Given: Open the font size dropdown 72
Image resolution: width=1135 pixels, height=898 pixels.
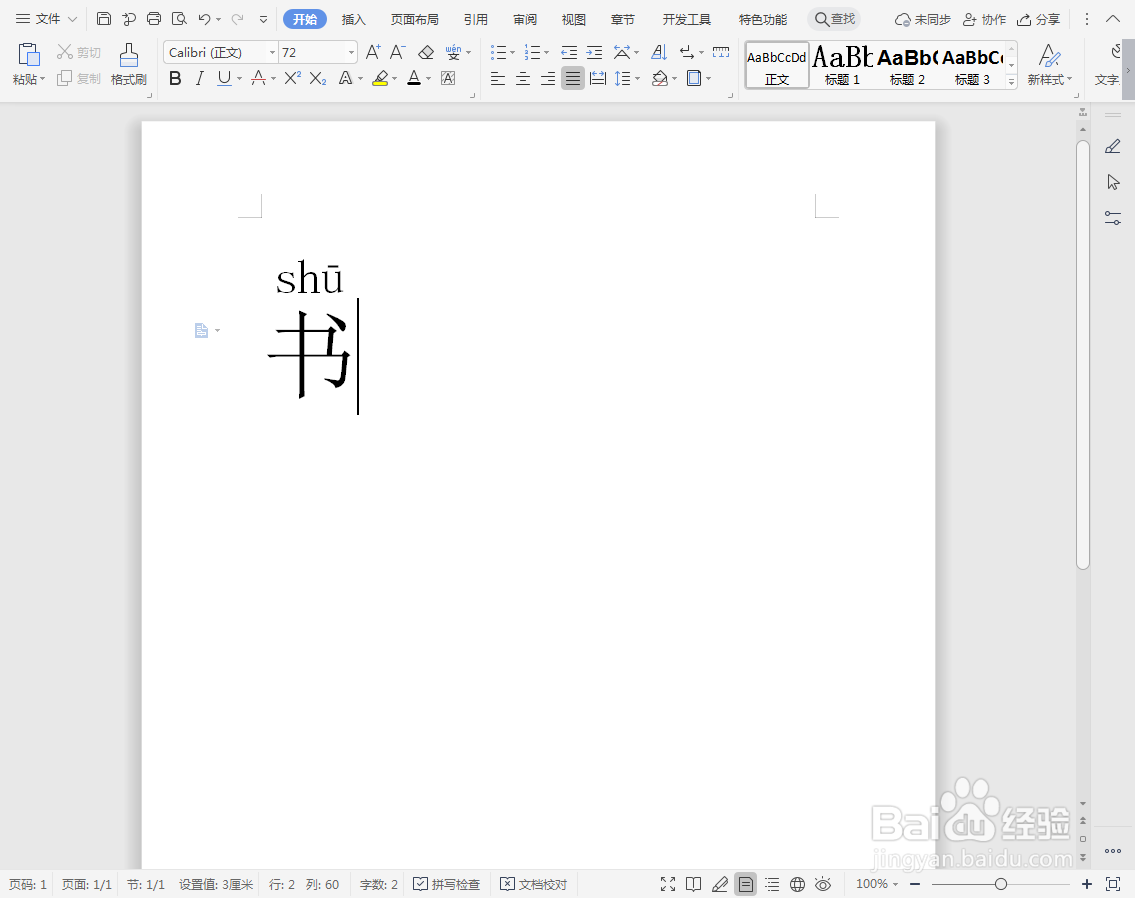Looking at the screenshot, I should pos(352,52).
